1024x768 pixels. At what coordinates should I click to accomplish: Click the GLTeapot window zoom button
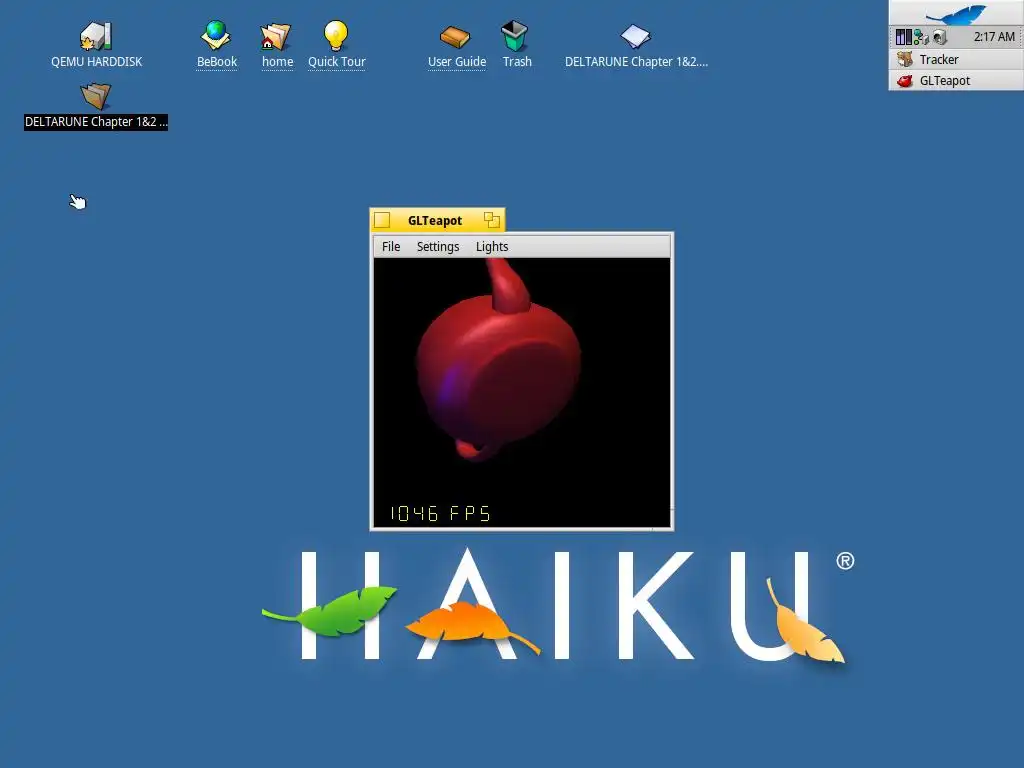[x=492, y=221]
